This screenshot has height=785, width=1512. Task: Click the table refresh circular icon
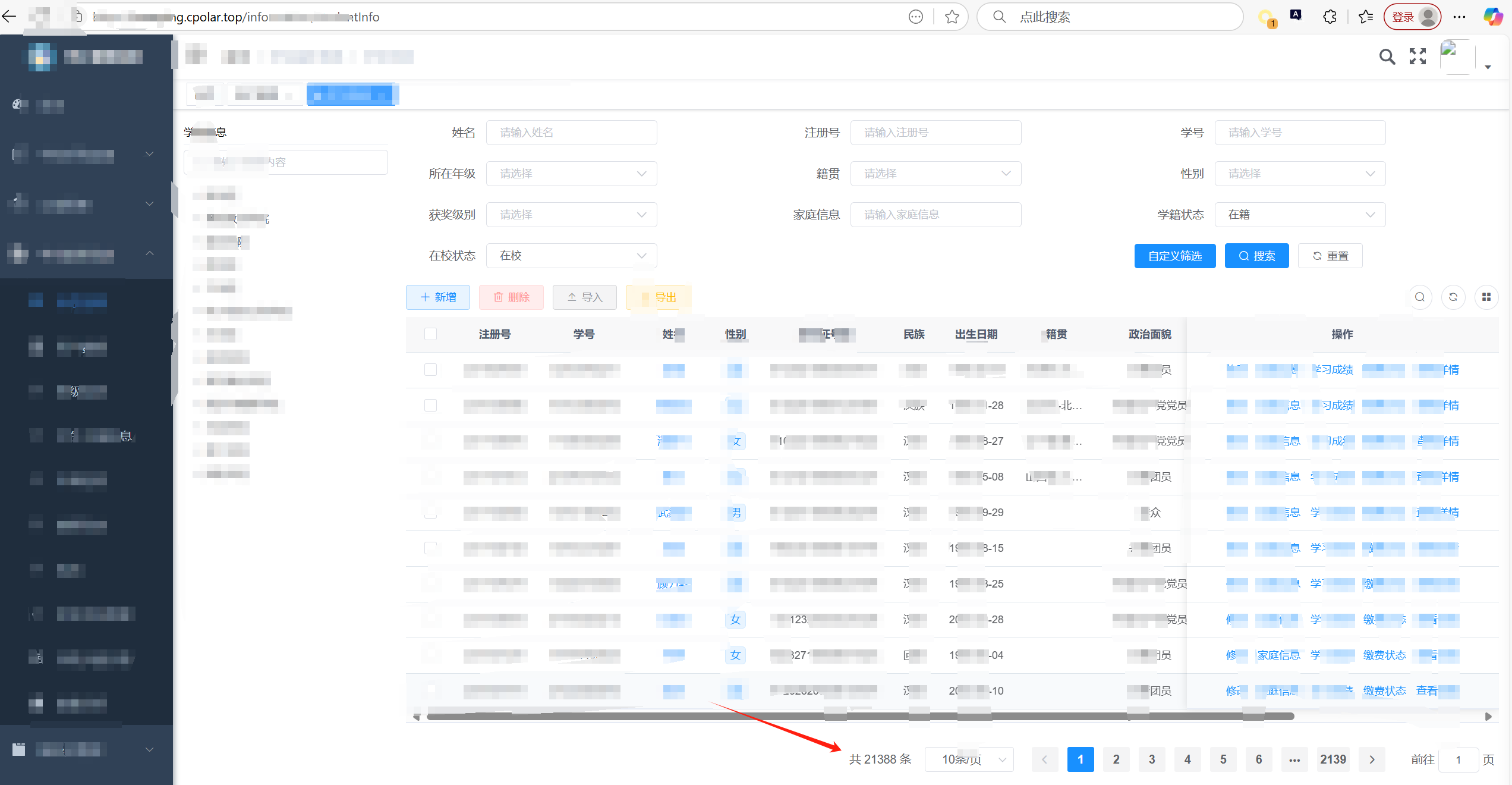pyautogui.click(x=1453, y=297)
